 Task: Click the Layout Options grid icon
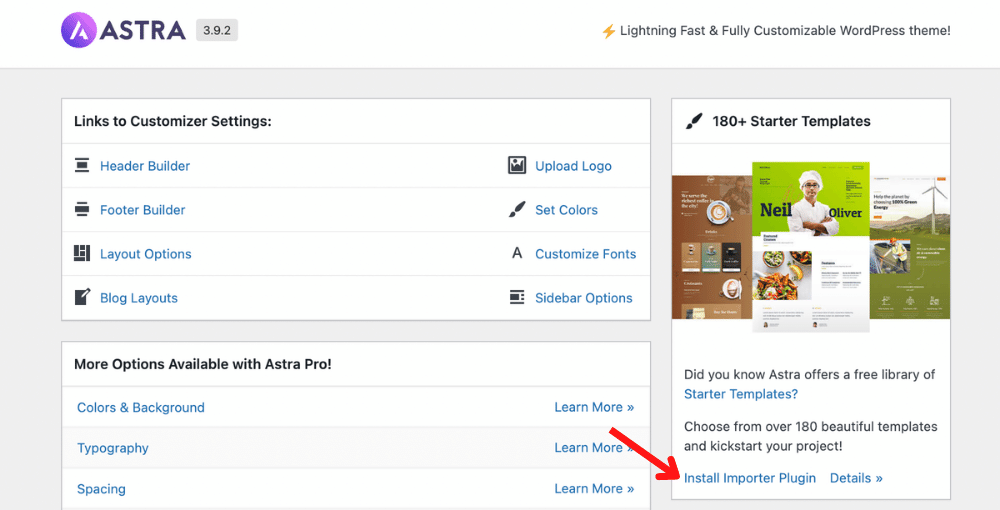click(82, 254)
